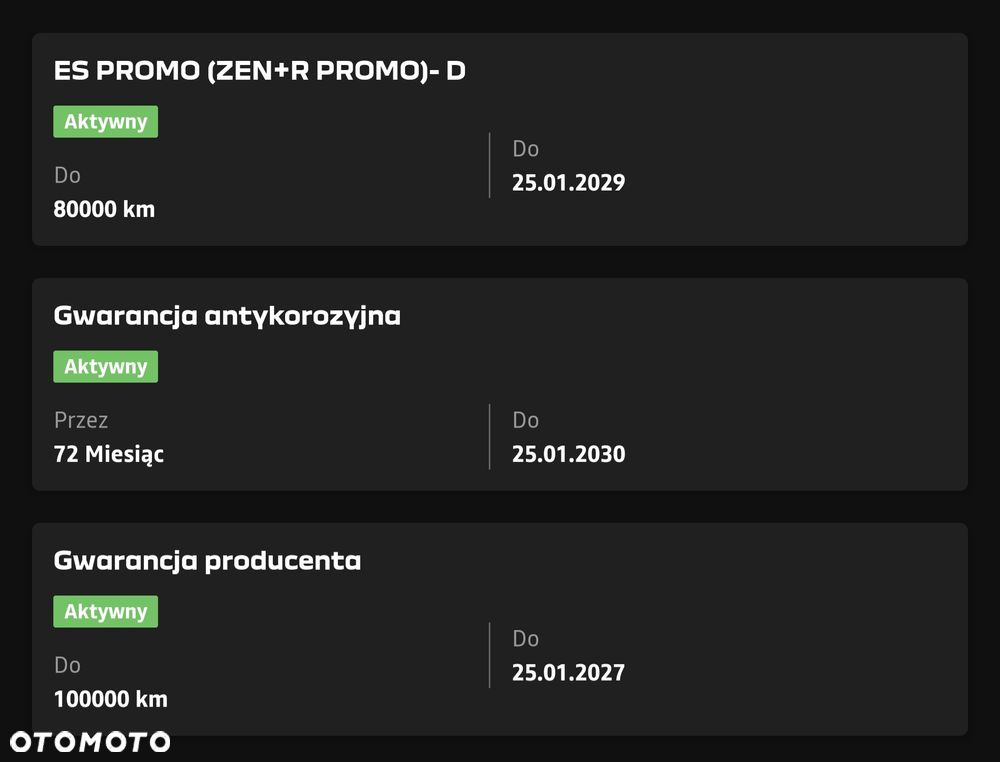The image size is (1000, 762).
Task: Select the 80000 km mileage limit
Action: click(x=104, y=210)
